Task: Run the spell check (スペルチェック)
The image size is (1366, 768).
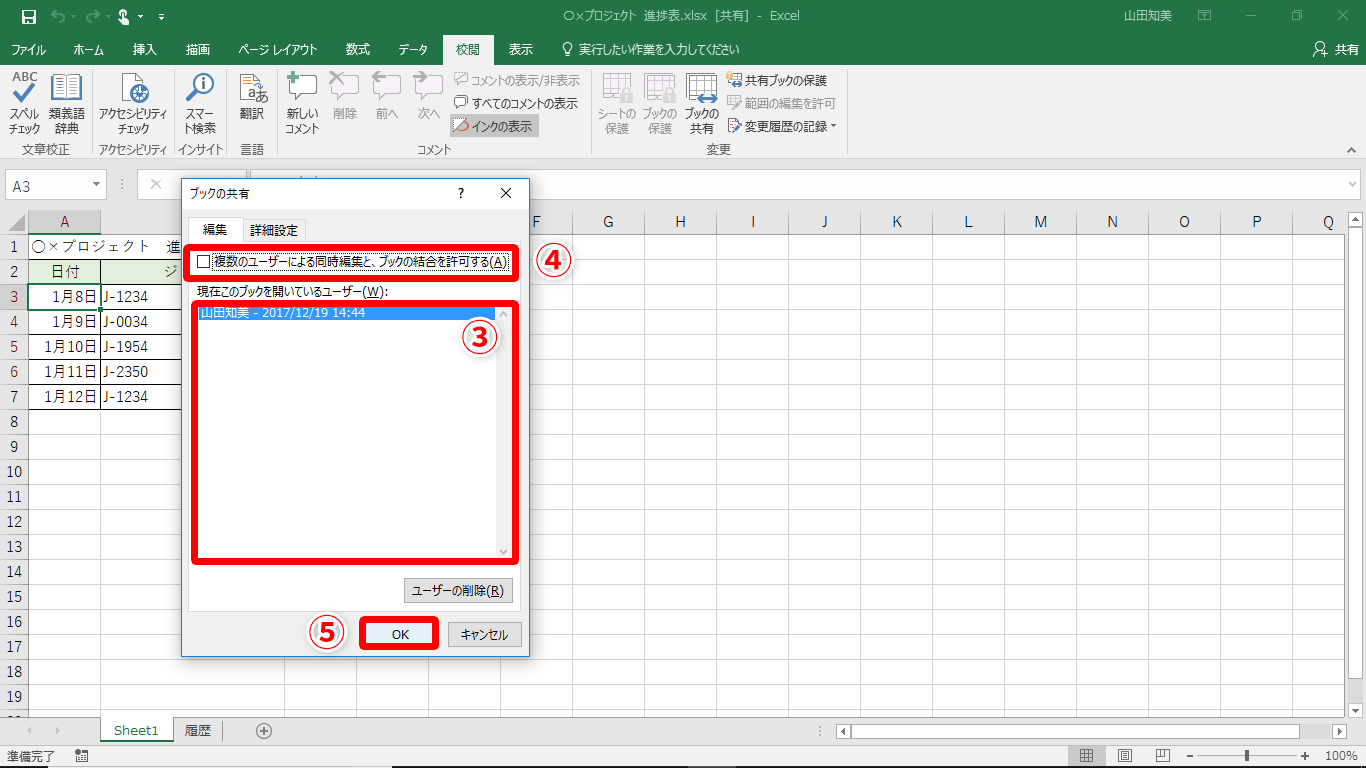Action: tap(25, 104)
